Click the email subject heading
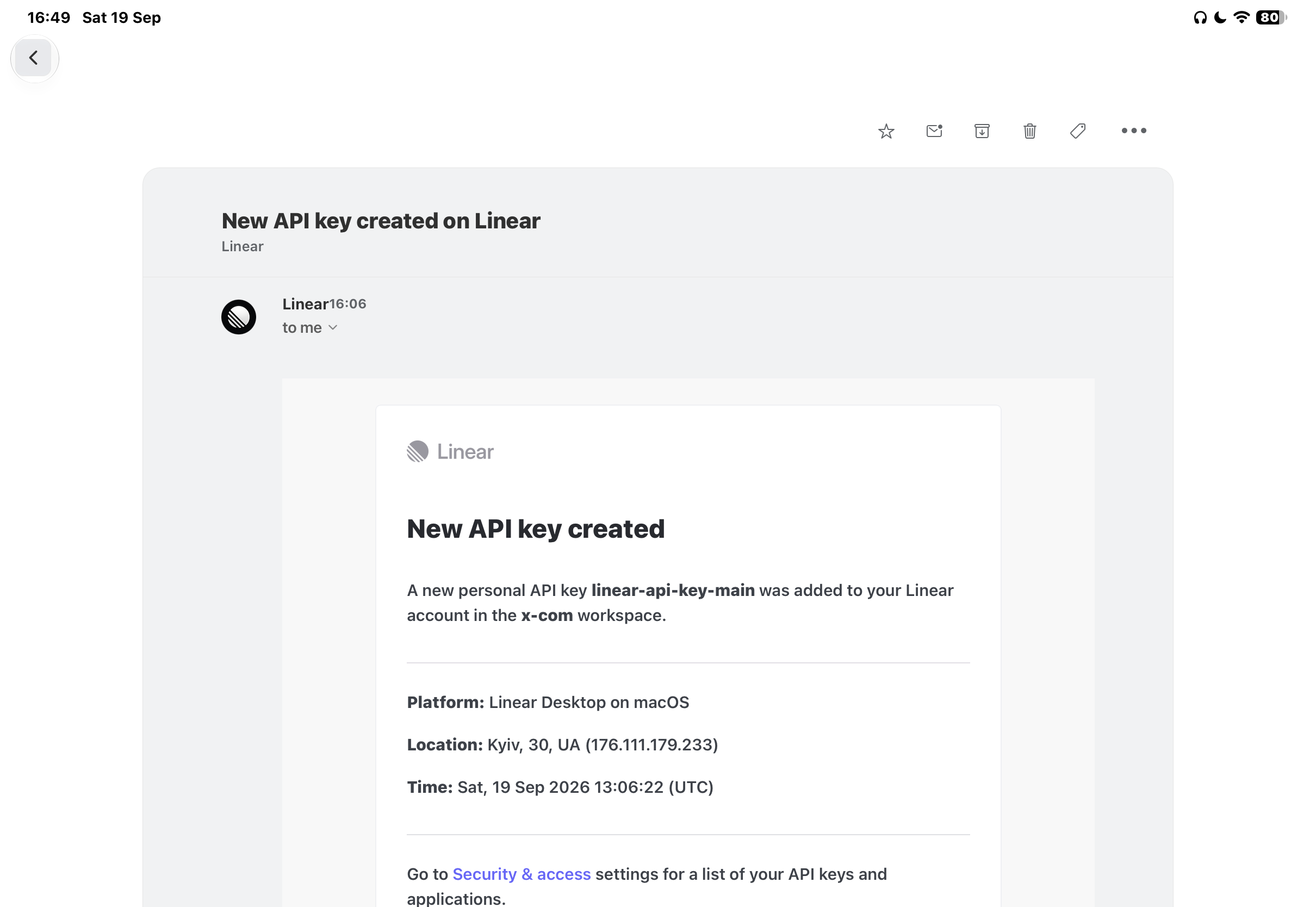The width and height of the screenshot is (1316, 907). tap(381, 221)
